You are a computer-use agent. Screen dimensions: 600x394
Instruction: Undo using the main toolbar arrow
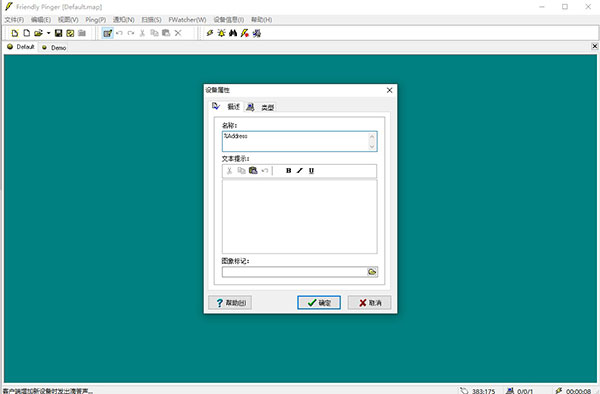coord(119,33)
